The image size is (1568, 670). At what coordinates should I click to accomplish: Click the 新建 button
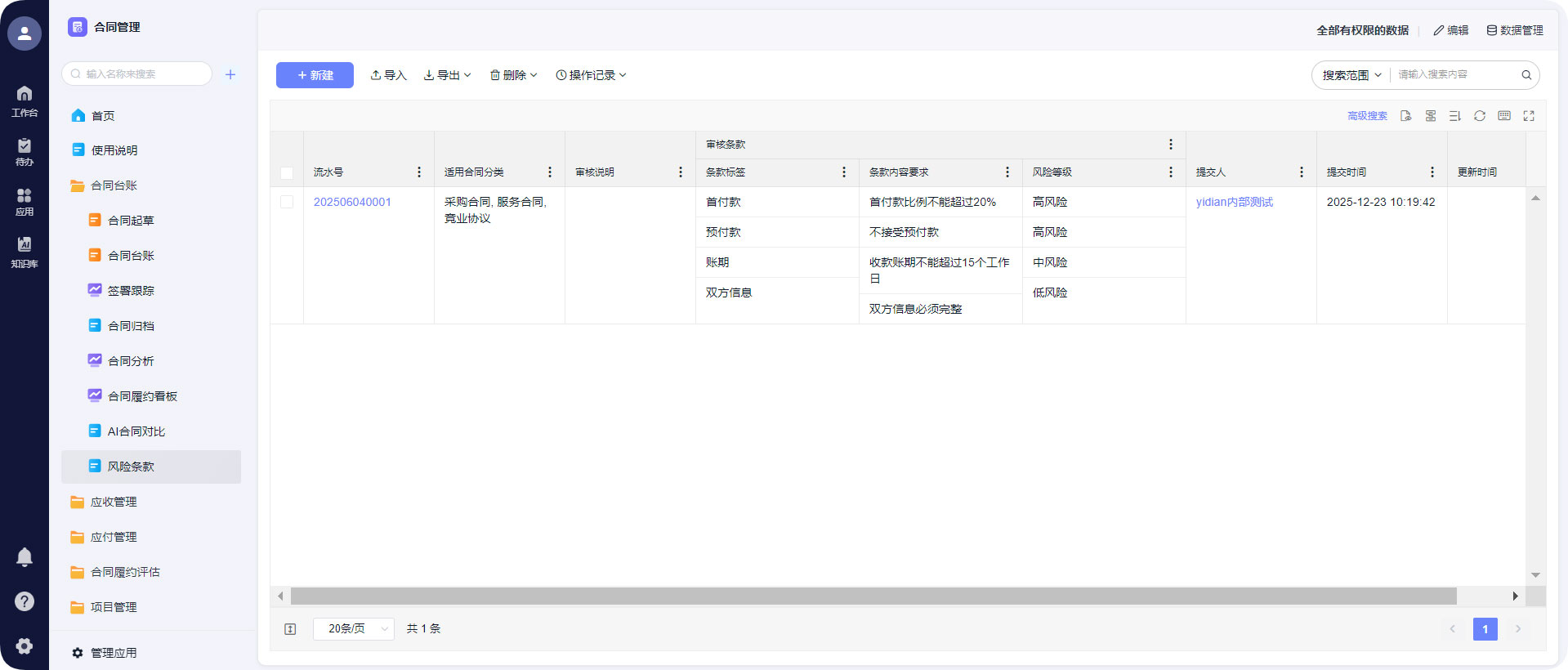[x=315, y=75]
